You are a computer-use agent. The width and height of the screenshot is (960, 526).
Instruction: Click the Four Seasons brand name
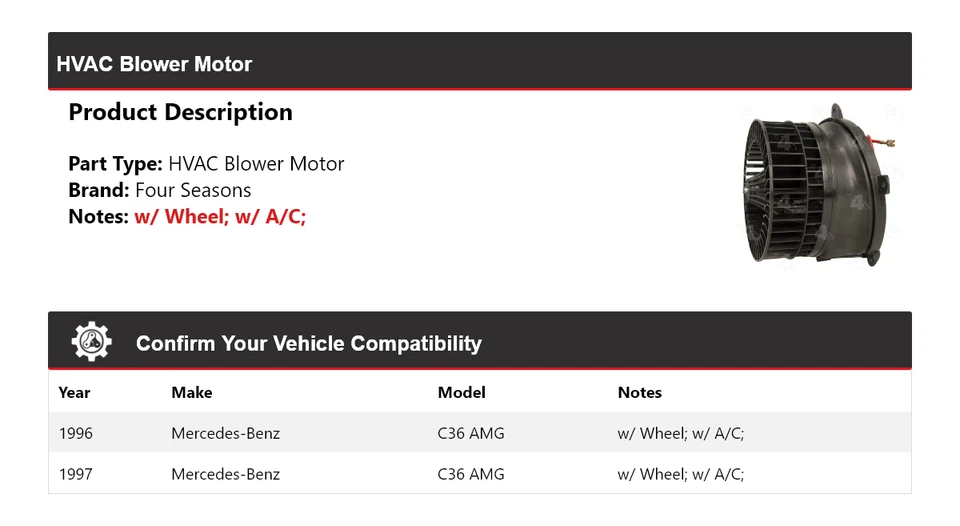(x=193, y=190)
